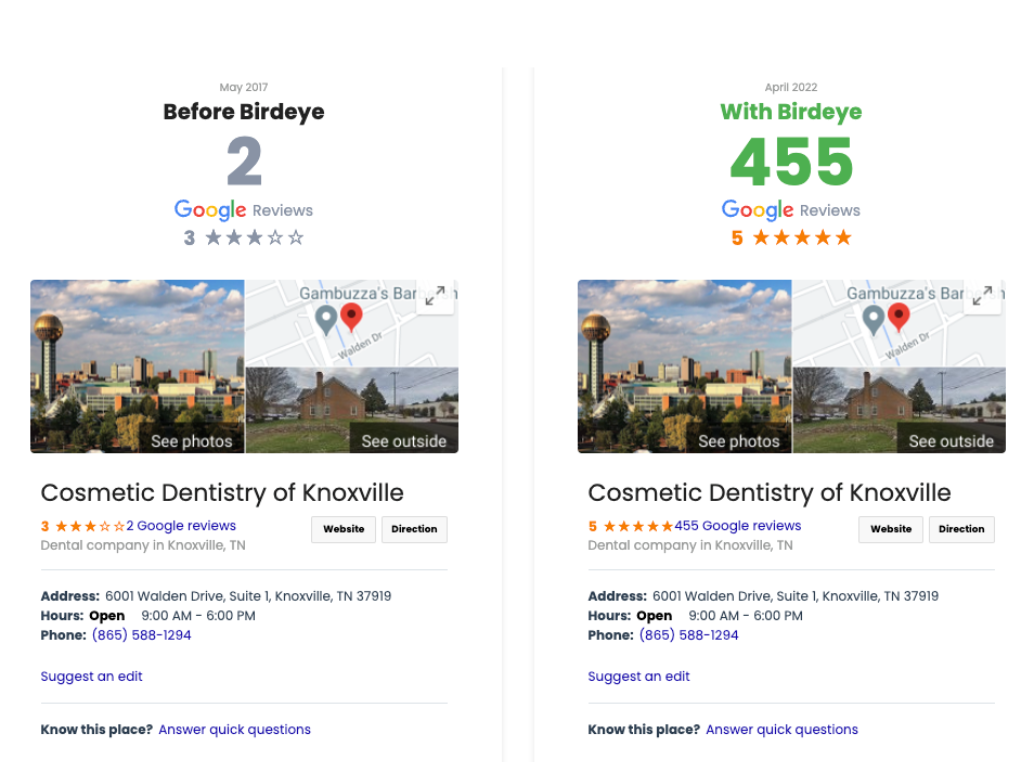
Task: Click Suggest an edit in right listing
Action: [639, 676]
